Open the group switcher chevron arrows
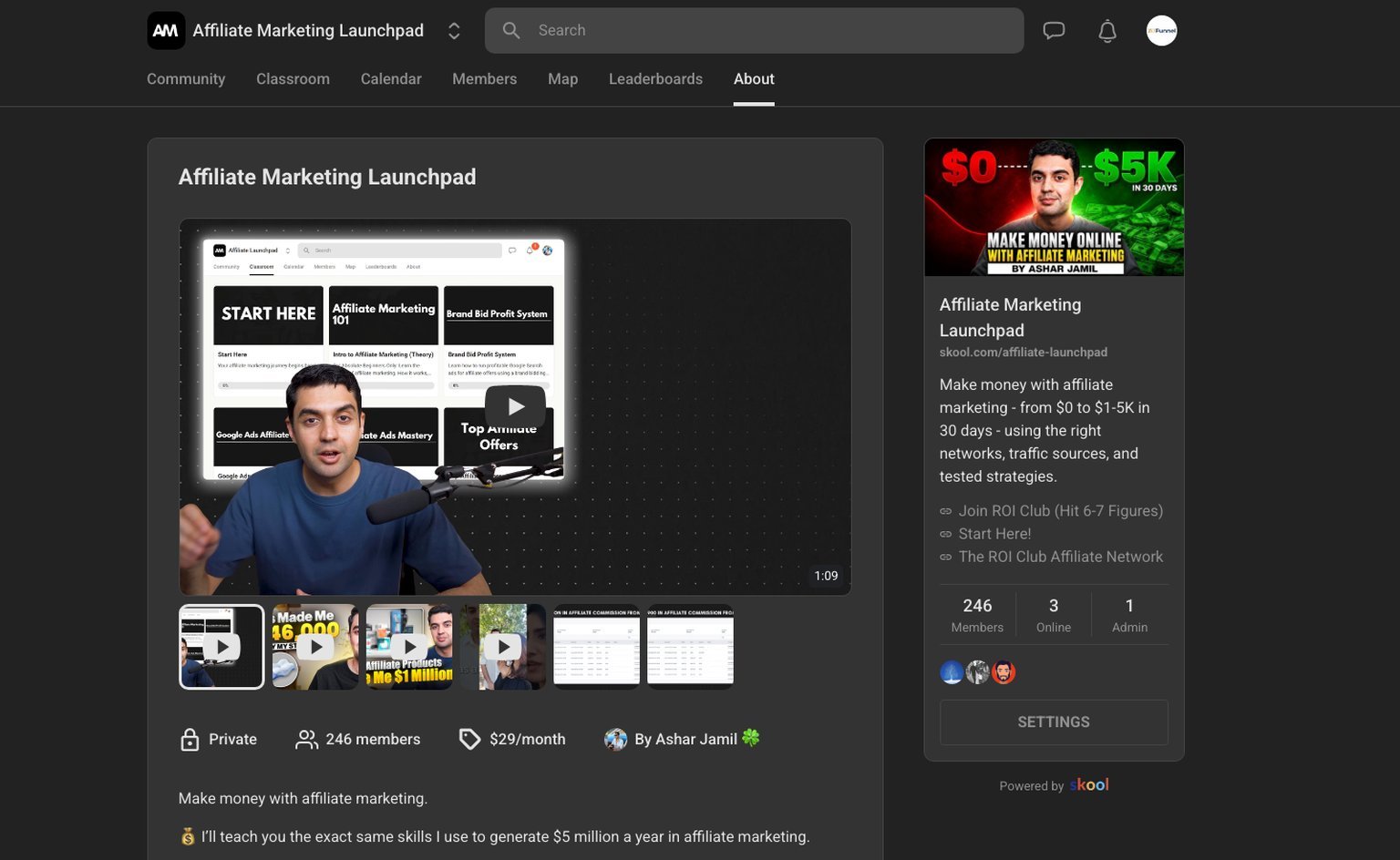 (x=454, y=31)
